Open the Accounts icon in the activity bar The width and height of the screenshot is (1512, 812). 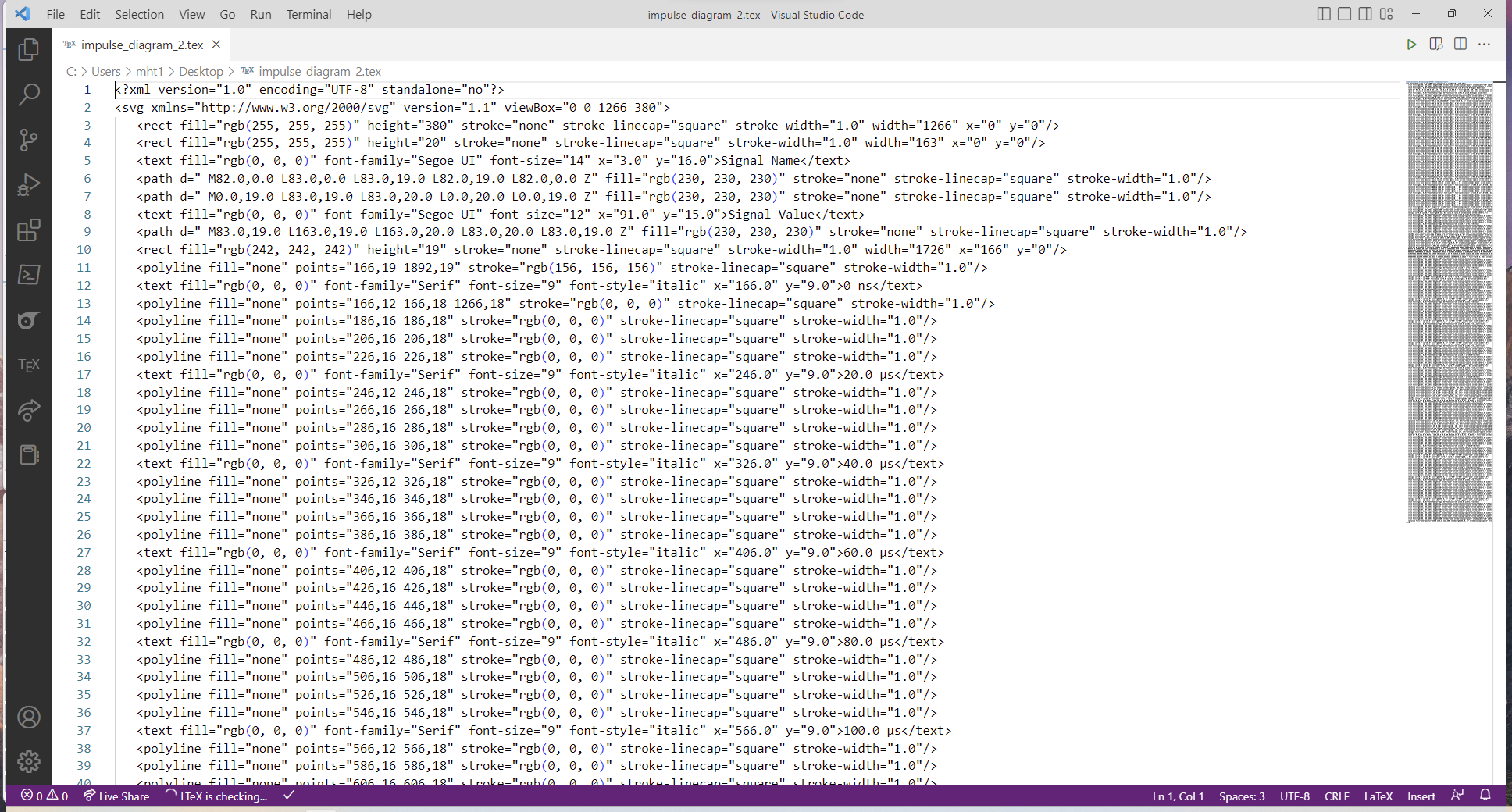pyautogui.click(x=29, y=718)
